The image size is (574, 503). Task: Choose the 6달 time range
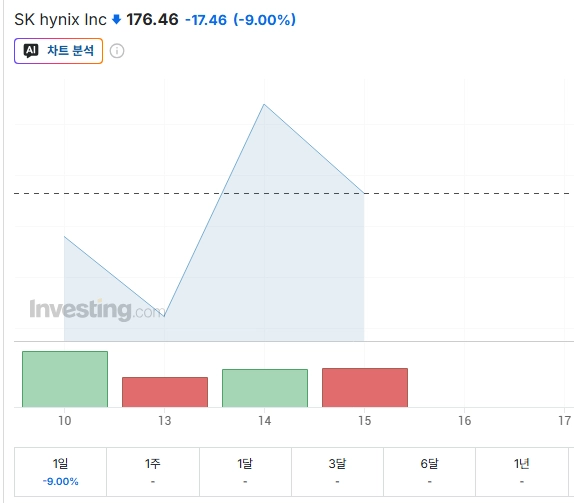pyautogui.click(x=429, y=472)
